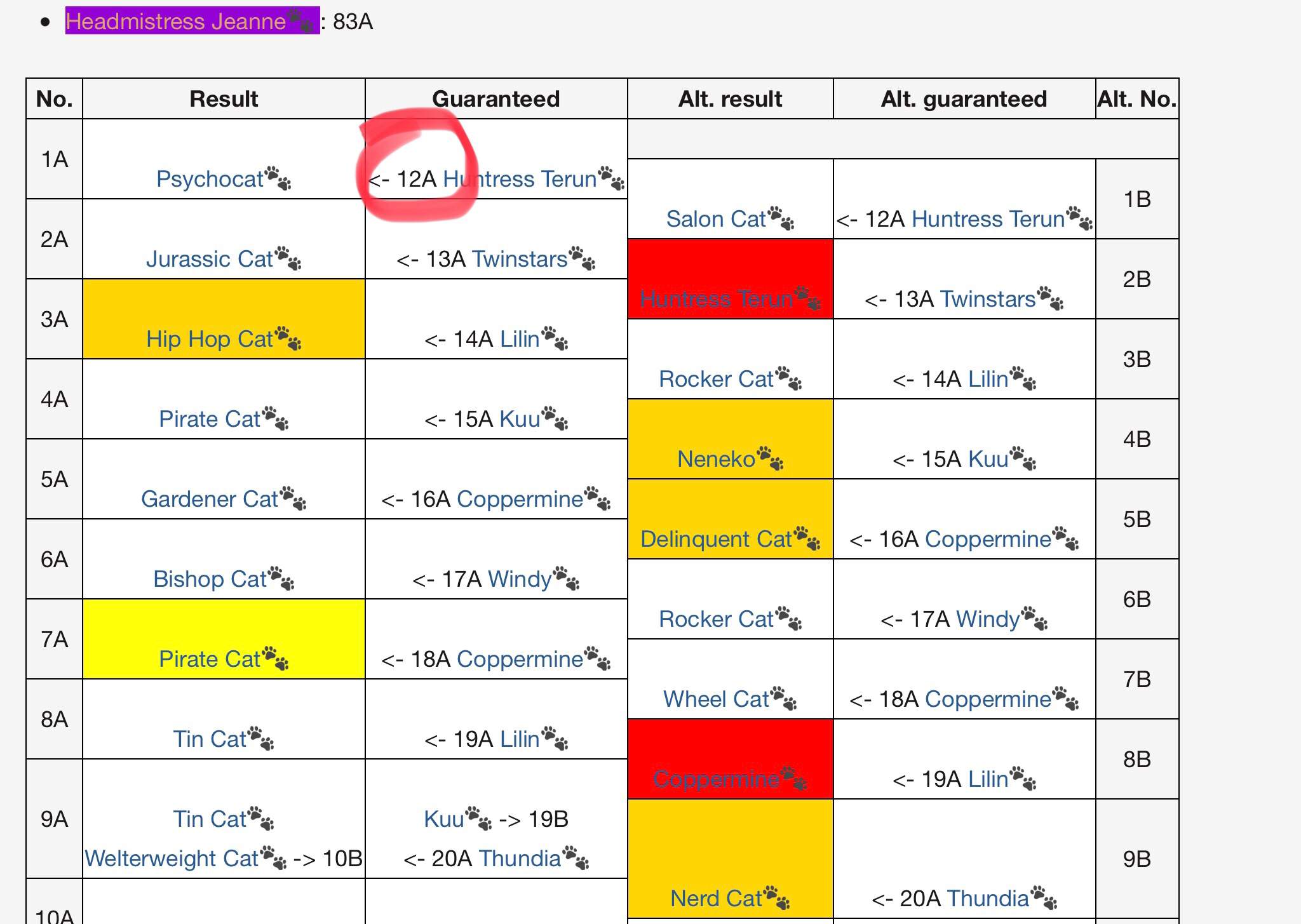Click paw icon next to Neneko

[x=770, y=459]
